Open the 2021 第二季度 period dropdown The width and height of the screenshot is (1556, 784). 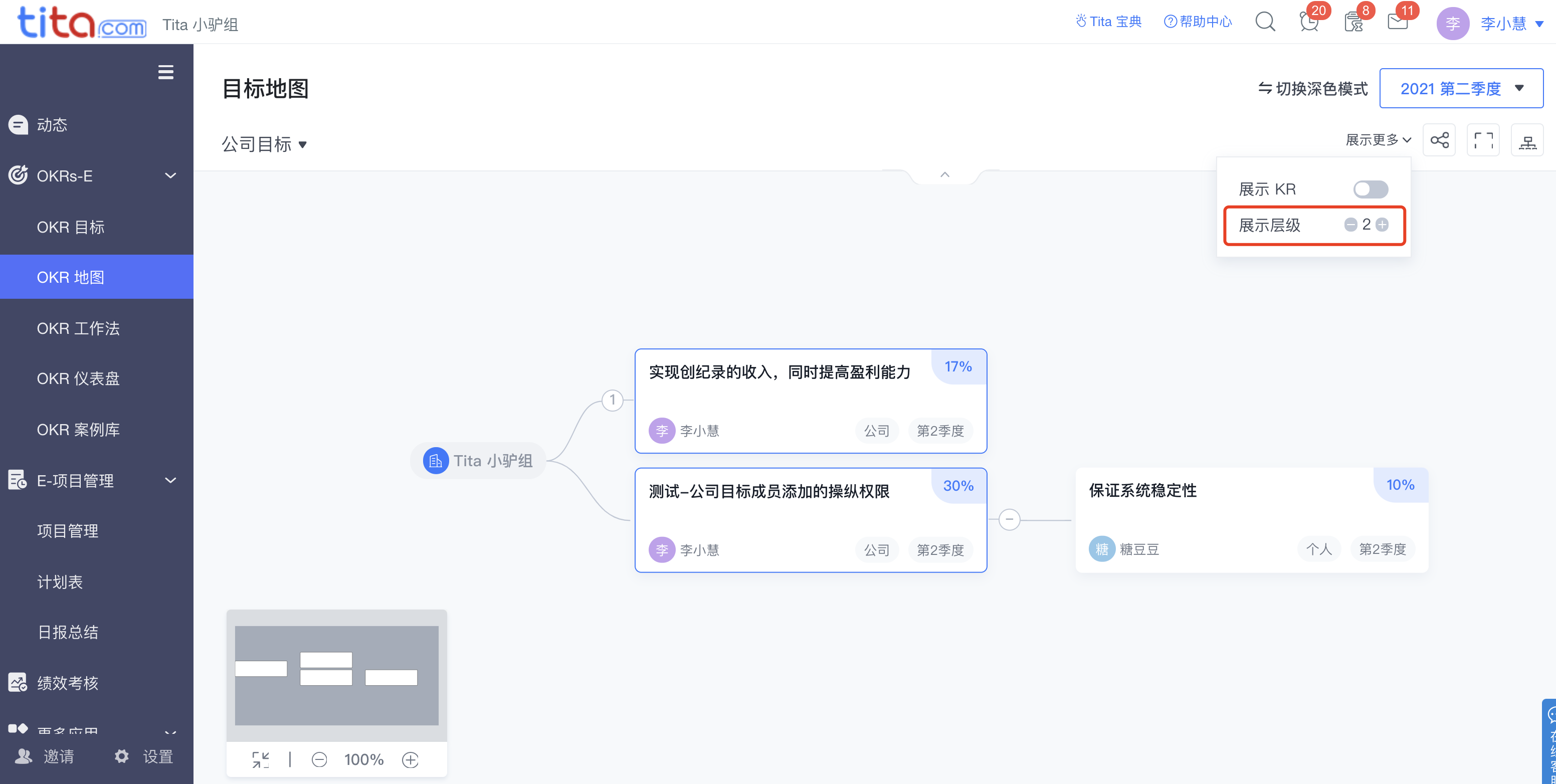click(1461, 88)
